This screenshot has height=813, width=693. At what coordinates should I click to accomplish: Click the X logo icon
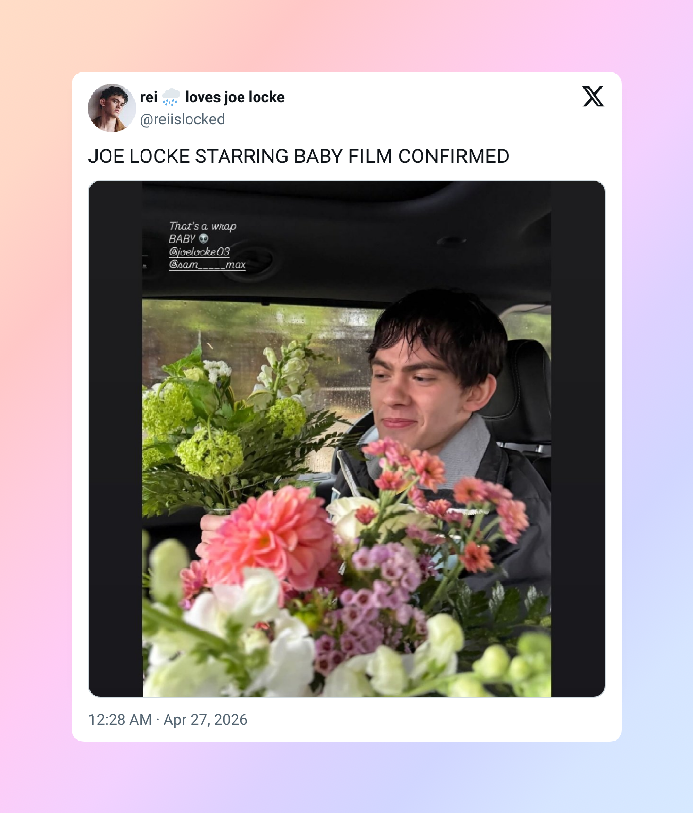point(593,96)
